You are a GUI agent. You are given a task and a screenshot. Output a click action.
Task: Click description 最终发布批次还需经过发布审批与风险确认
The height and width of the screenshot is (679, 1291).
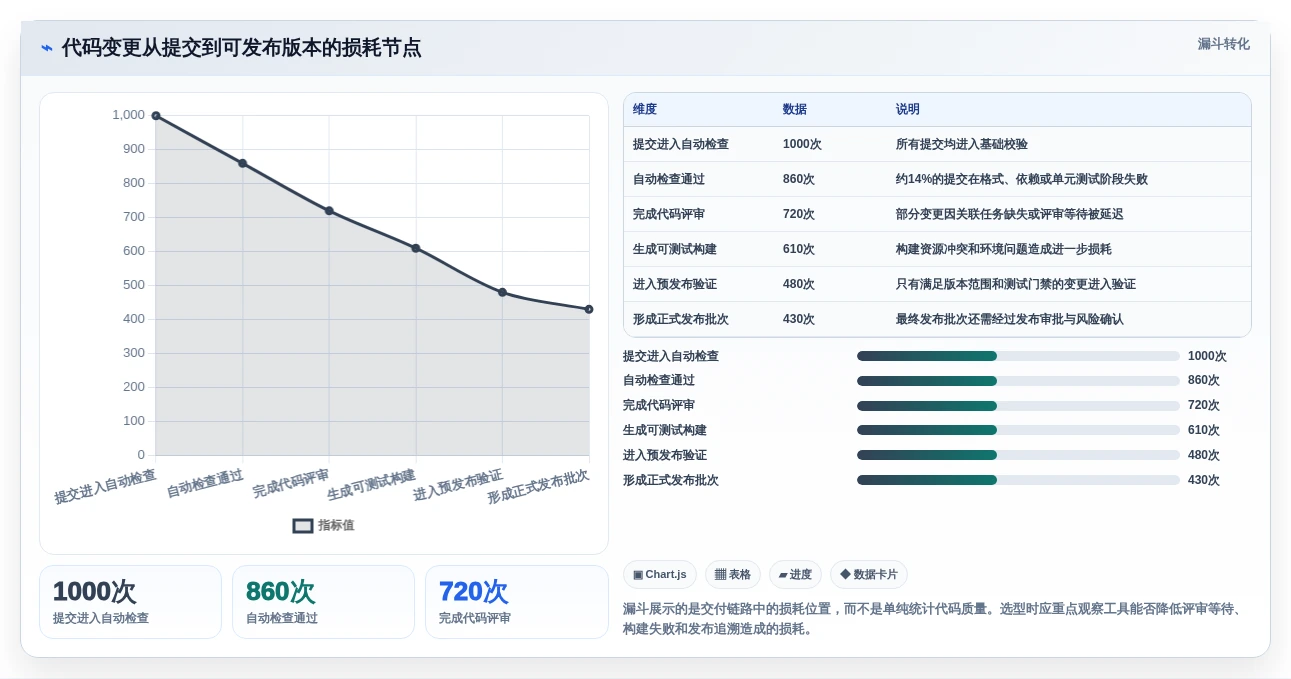(1010, 319)
